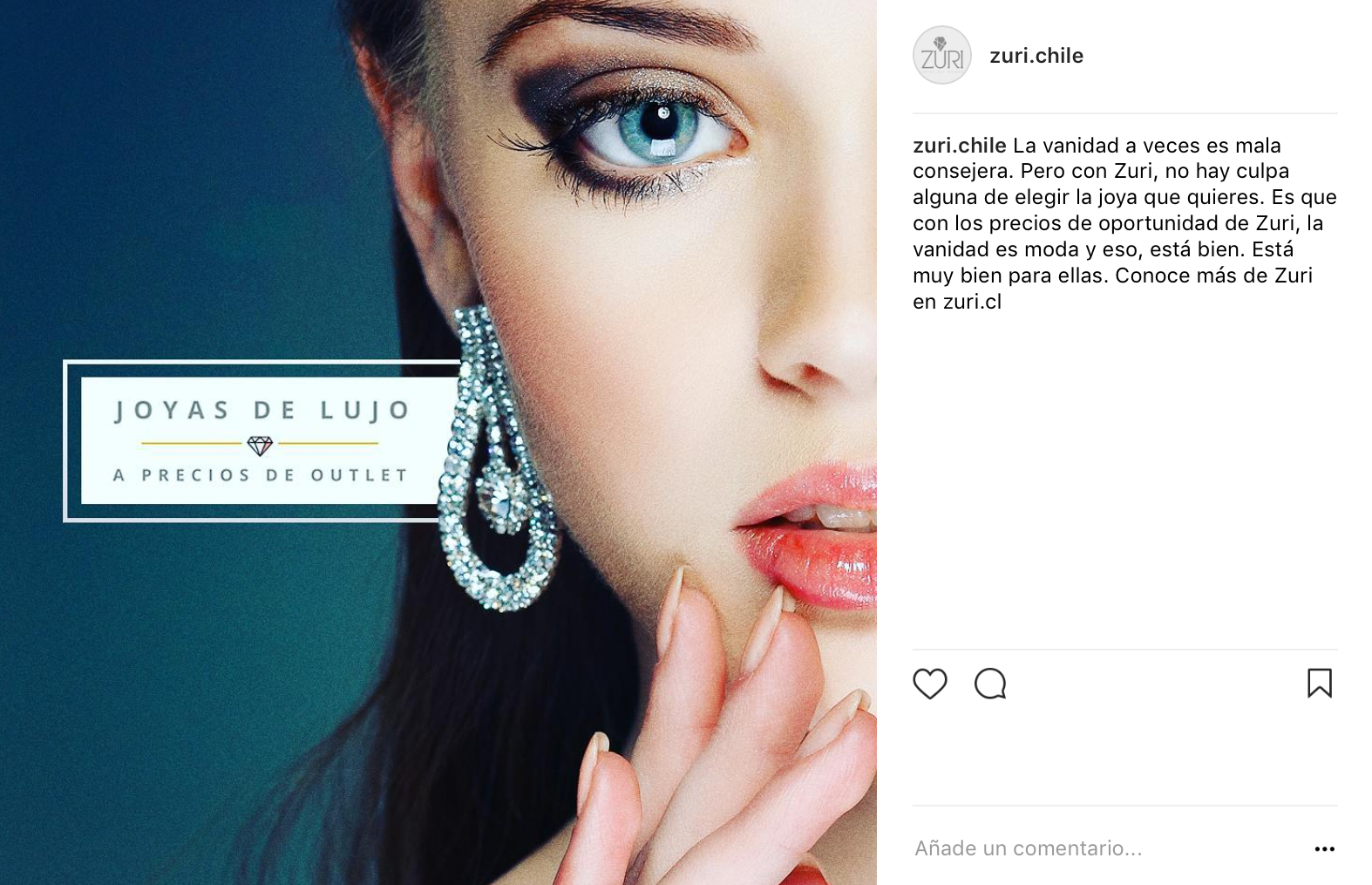Click the "JOYAS DE LUJO" heading text
This screenshot has height=885, width=1372.
[x=262, y=410]
